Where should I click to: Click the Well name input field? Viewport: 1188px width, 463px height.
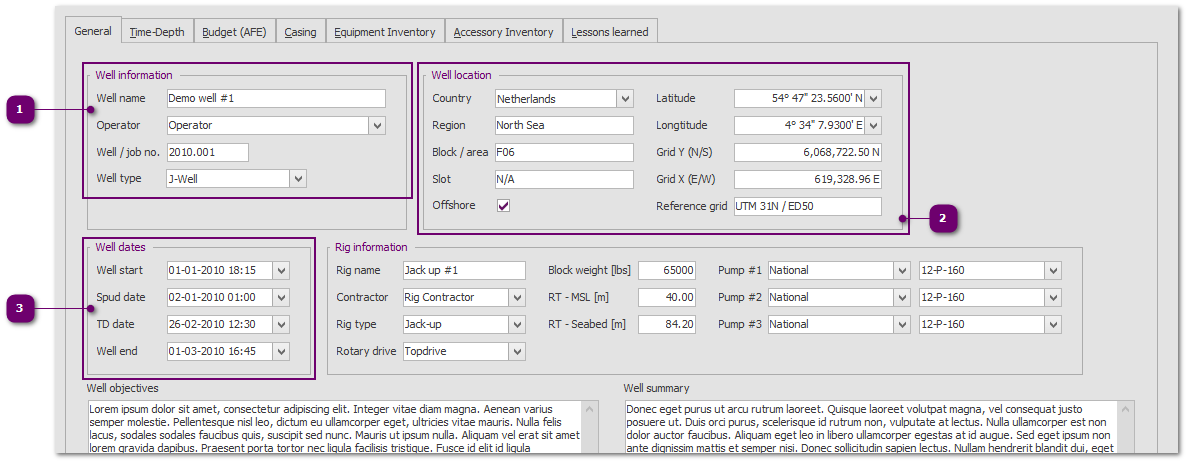(x=275, y=99)
